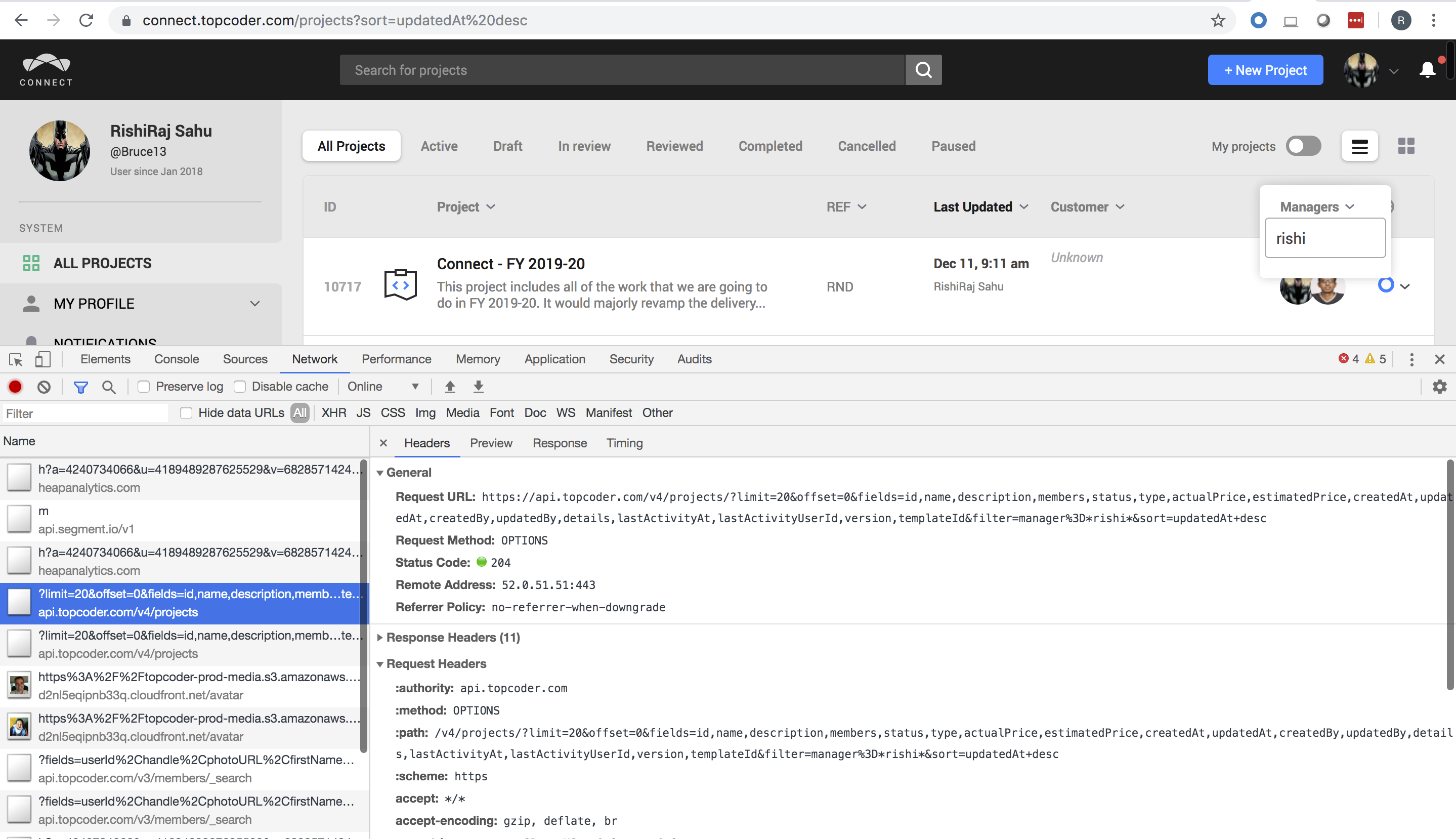This screenshot has height=839, width=1456.
Task: Toggle the network filter funnel icon
Action: pos(80,387)
